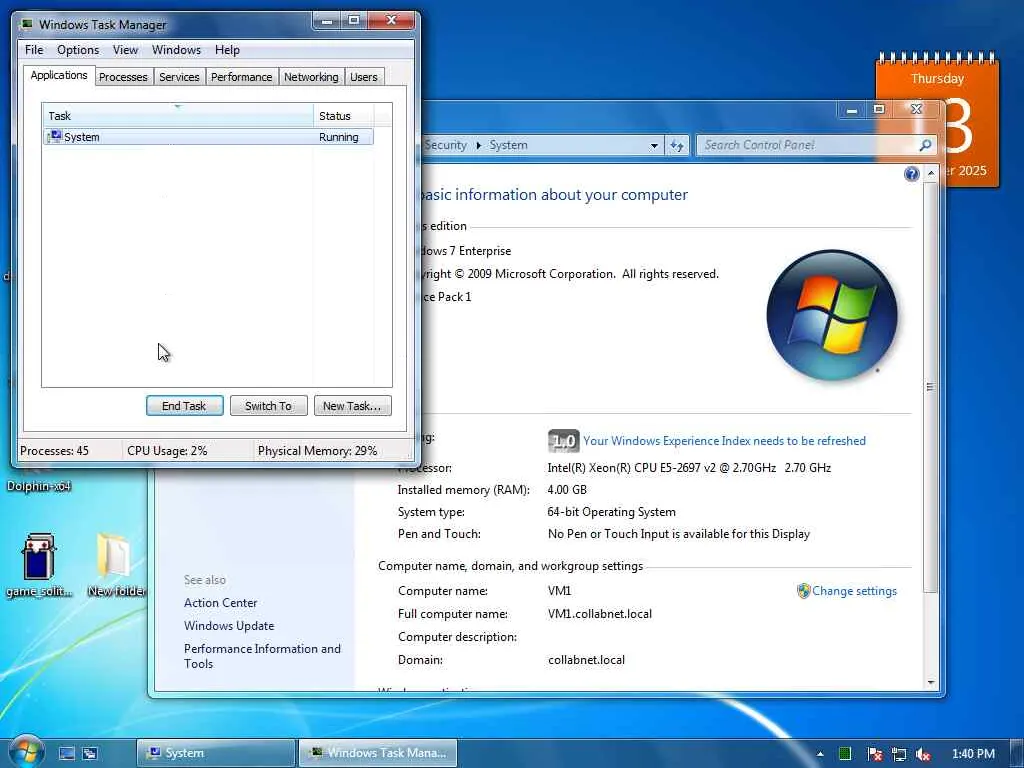The width and height of the screenshot is (1024, 768).
Task: Sort by the Status column header
Action: [344, 116]
